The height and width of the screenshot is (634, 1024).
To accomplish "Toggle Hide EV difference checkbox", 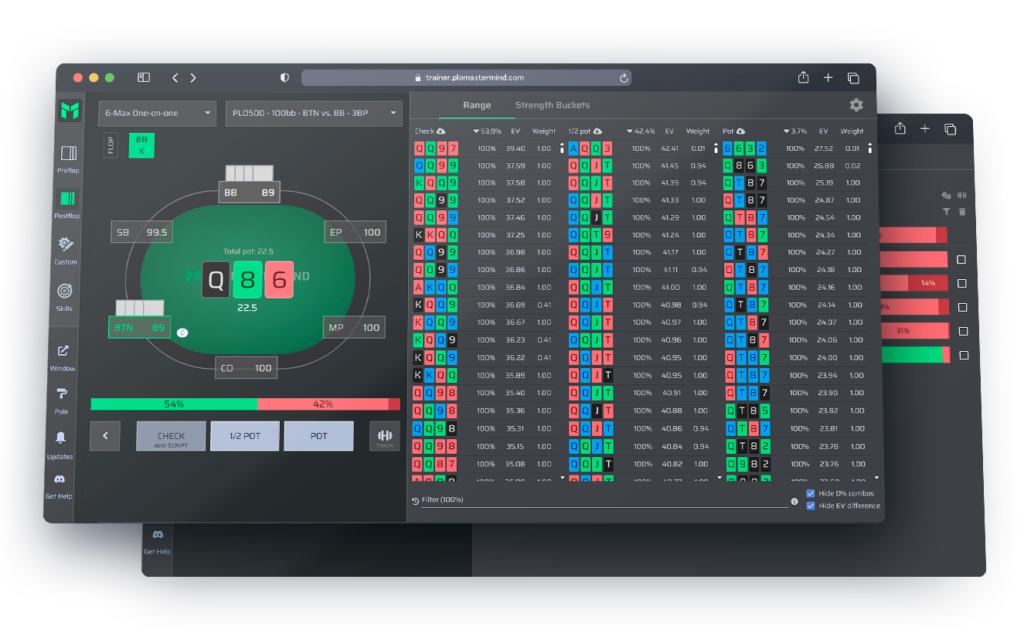I will click(811, 506).
